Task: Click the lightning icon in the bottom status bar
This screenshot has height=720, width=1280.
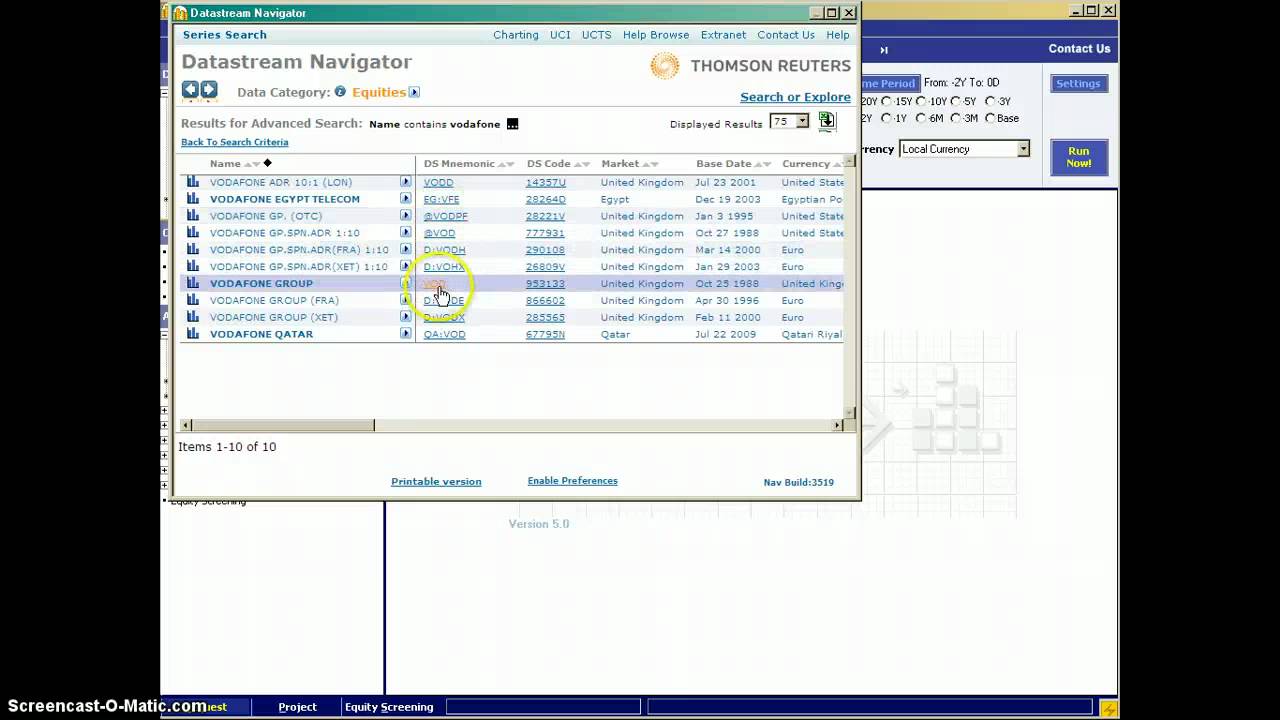Action: click(x=1109, y=709)
